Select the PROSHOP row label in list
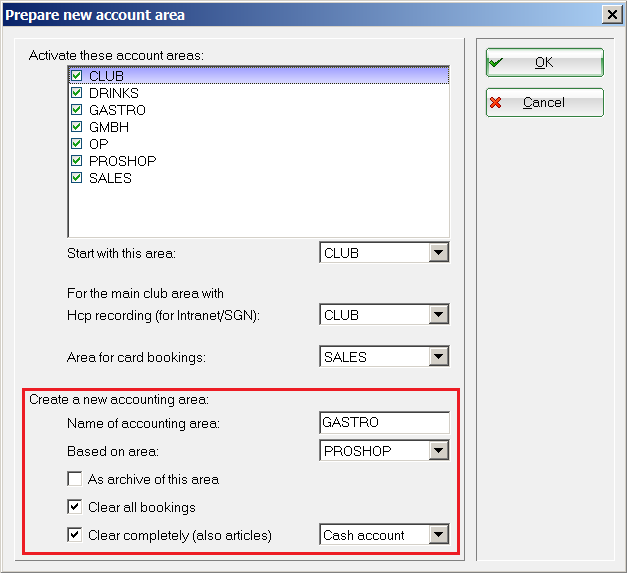Viewport: 627px width, 573px height. coord(122,161)
